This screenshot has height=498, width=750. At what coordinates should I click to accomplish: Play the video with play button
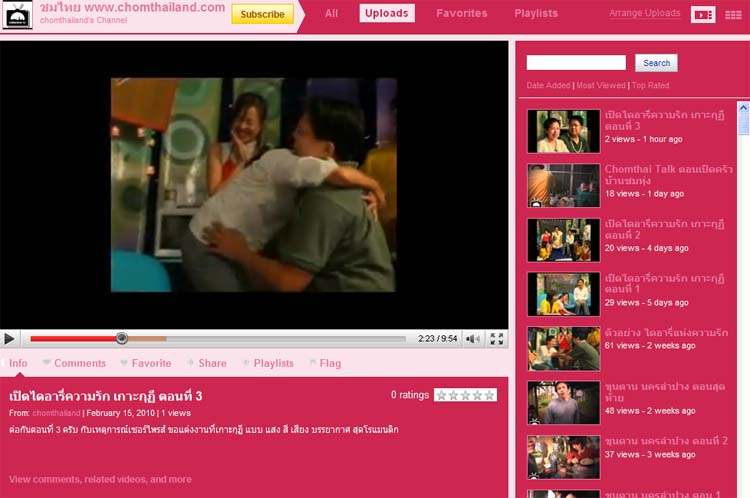point(9,339)
